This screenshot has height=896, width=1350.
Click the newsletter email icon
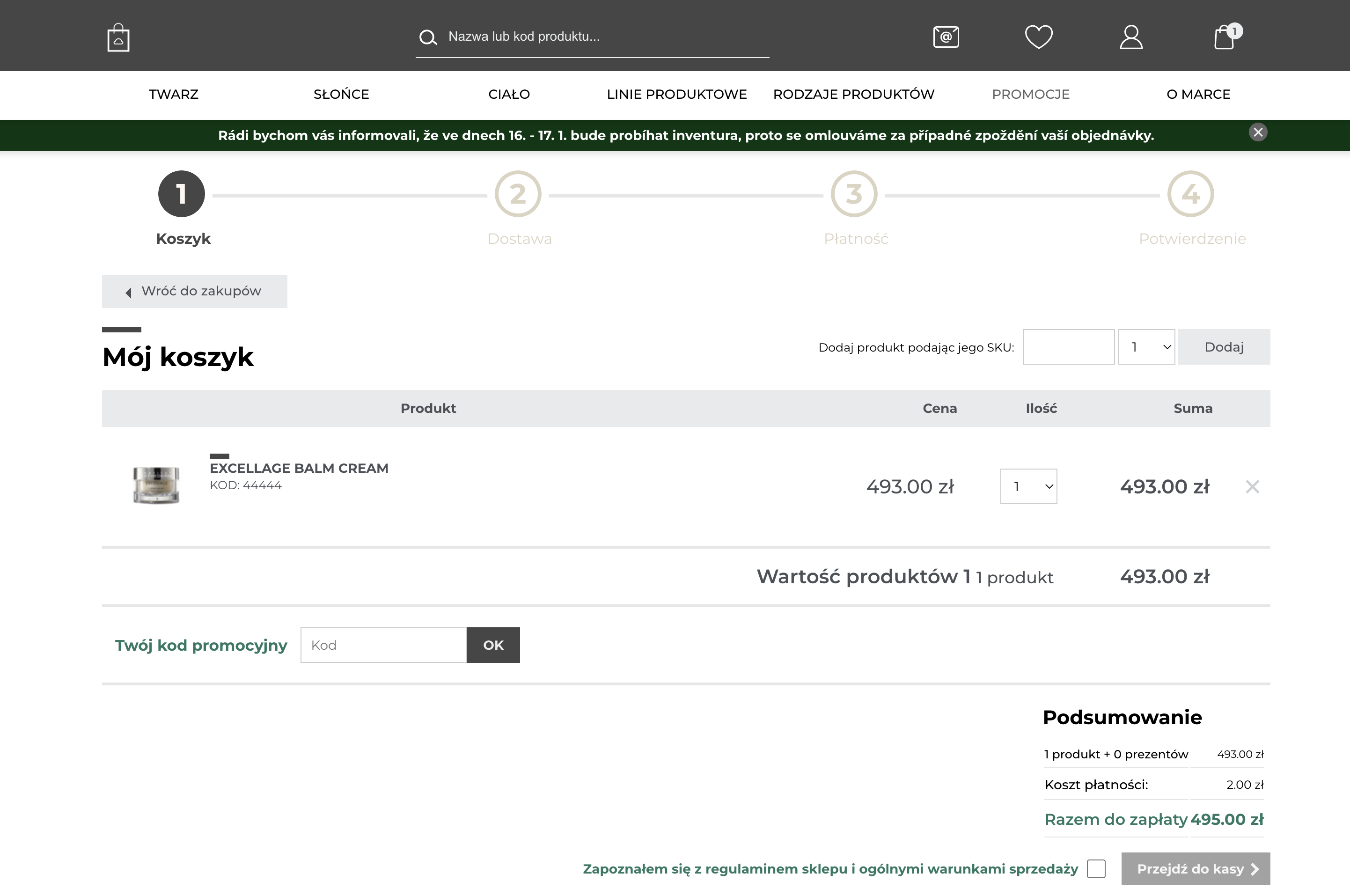coord(946,37)
